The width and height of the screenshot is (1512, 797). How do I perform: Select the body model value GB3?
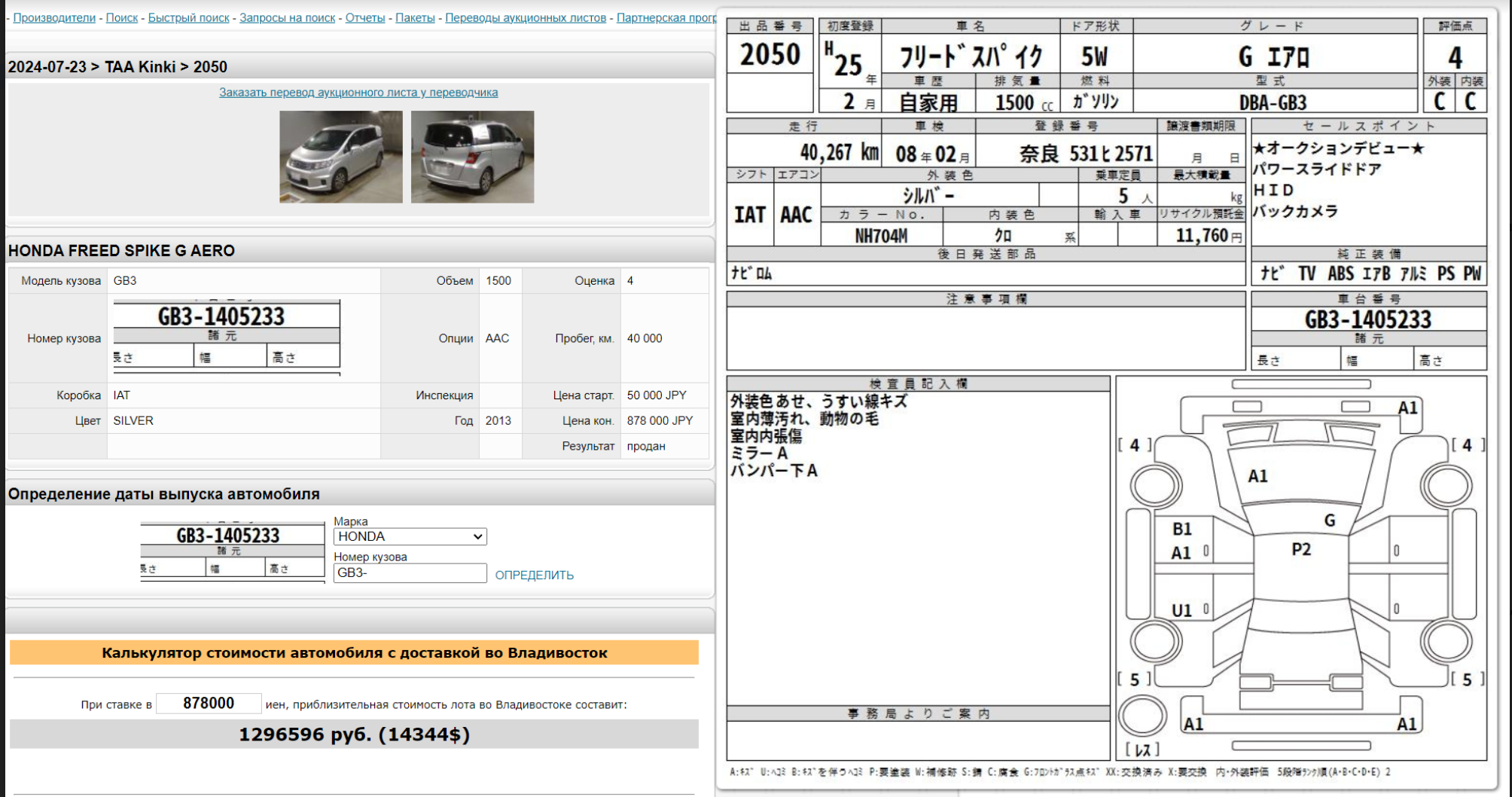[x=125, y=280]
